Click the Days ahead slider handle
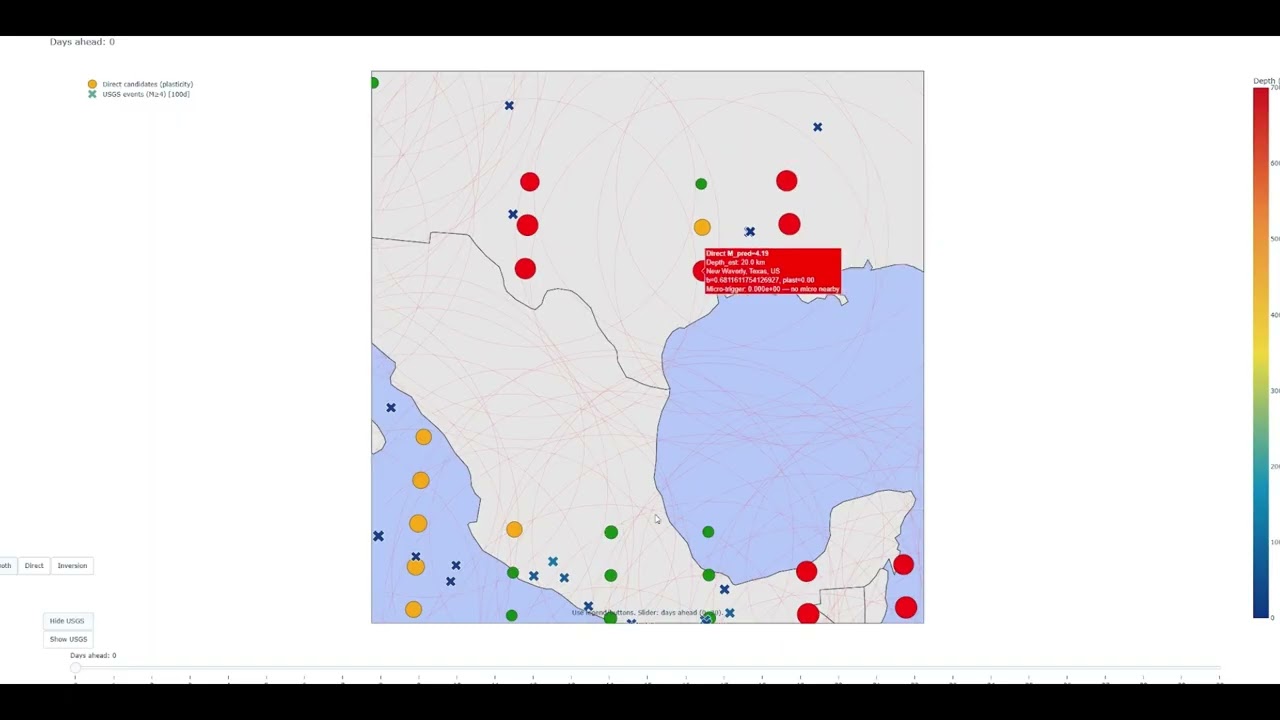Viewport: 1280px width, 720px height. pos(75,667)
